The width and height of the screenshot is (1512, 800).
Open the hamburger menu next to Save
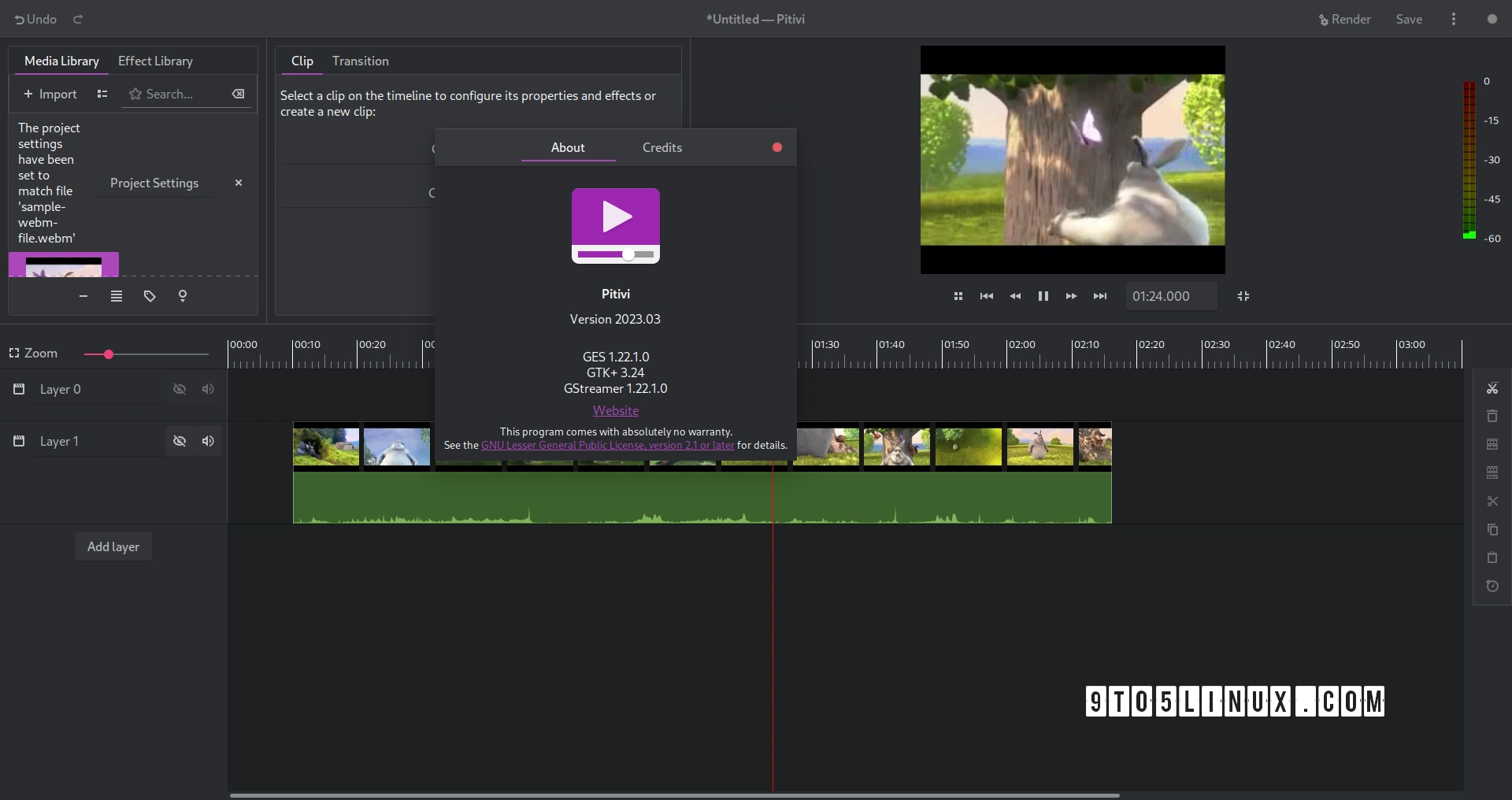1453,19
